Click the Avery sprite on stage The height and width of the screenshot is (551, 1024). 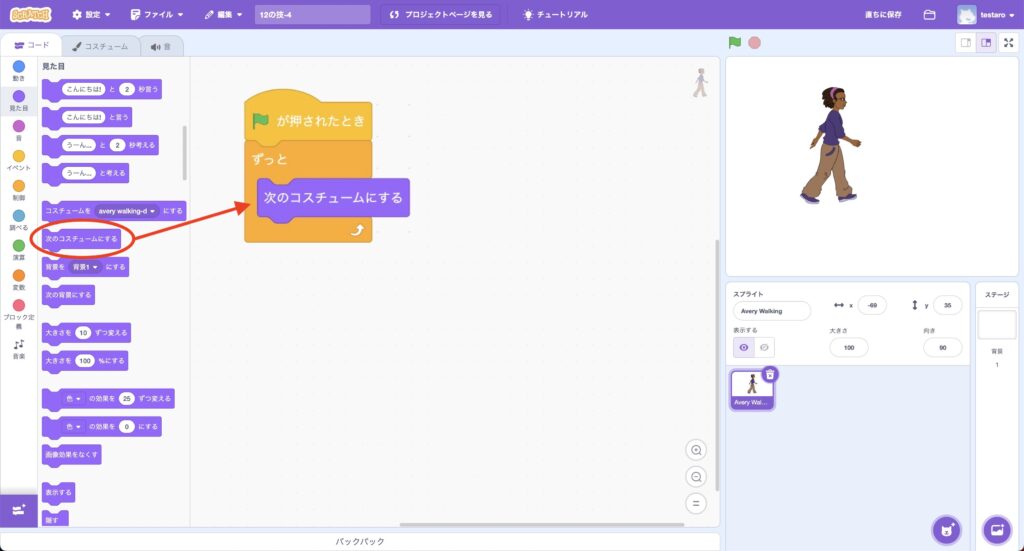(x=831, y=145)
